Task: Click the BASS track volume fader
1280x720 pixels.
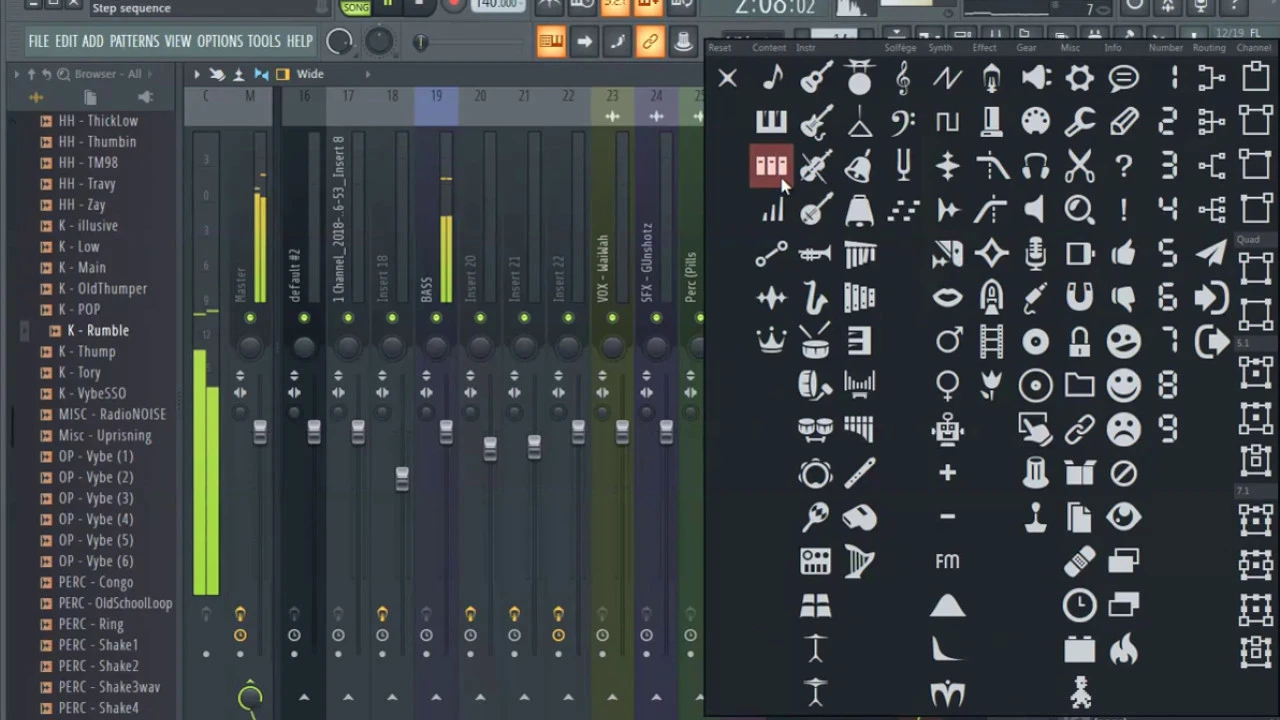Action: point(446,432)
